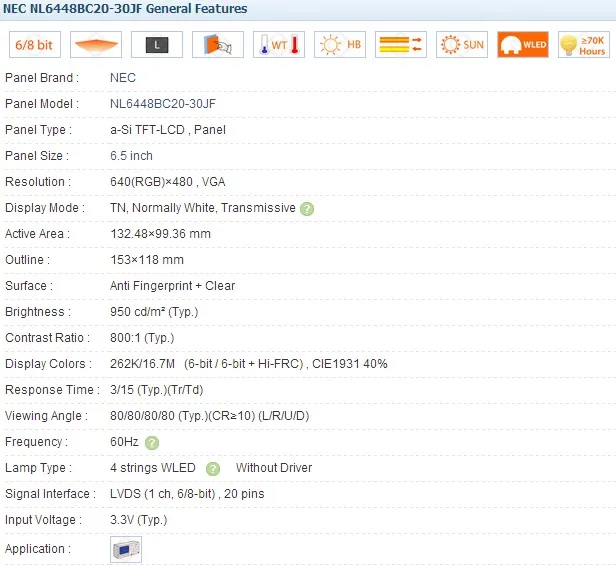This screenshot has width=616, height=566.
Task: Click the '60Hz' frequency value
Action: 124,442
